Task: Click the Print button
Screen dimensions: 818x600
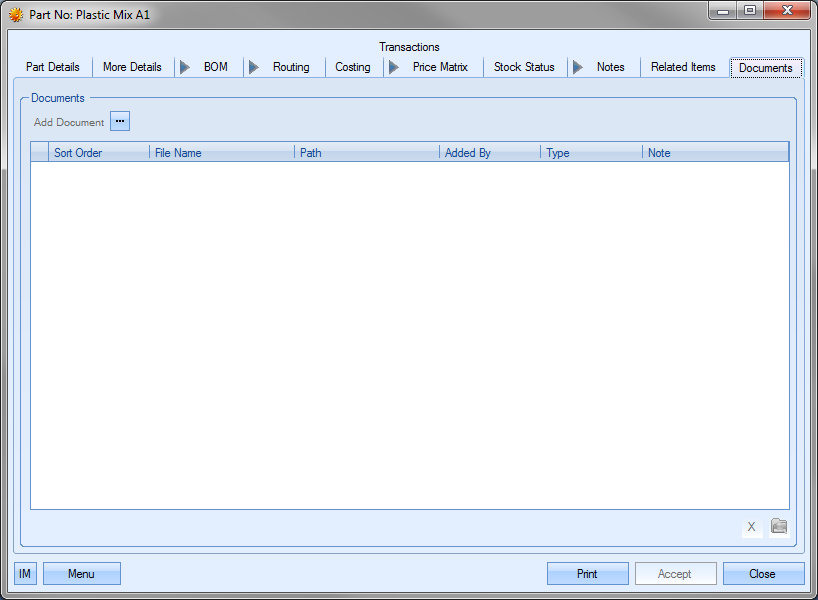Action: point(587,574)
